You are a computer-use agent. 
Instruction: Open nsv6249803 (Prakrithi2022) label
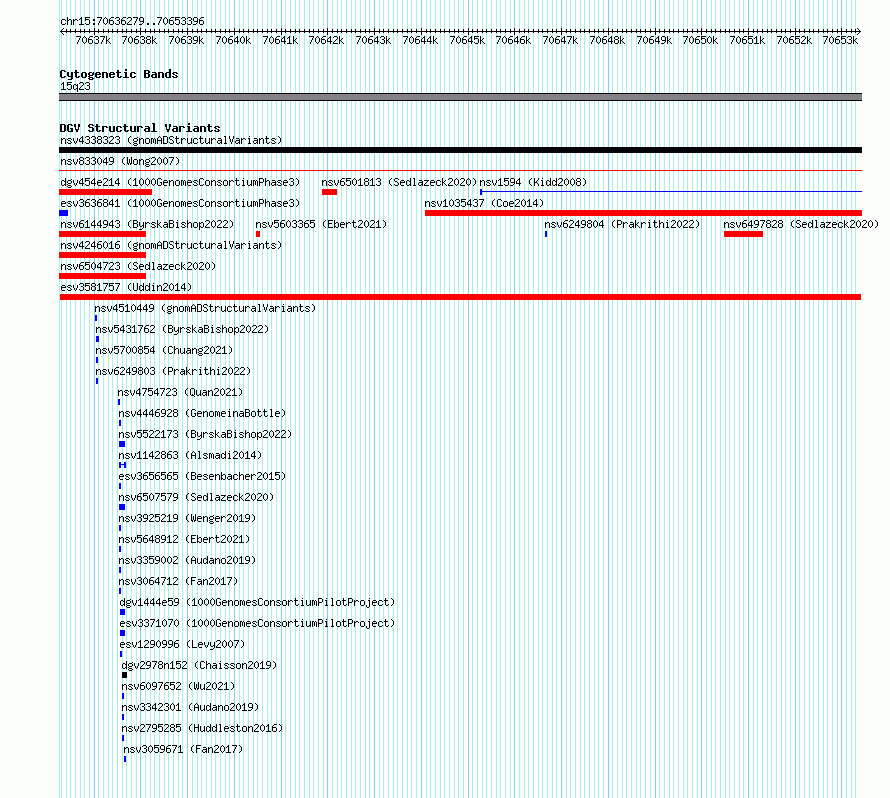(173, 371)
